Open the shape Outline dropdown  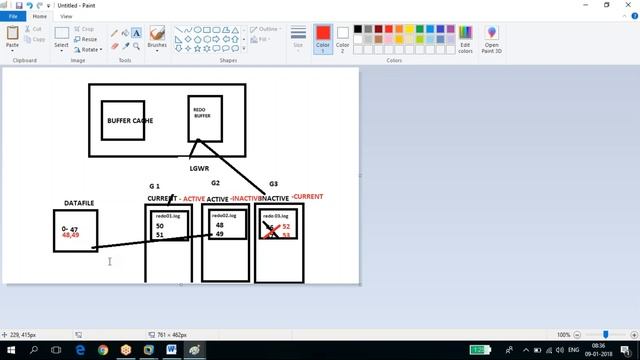[x=266, y=29]
